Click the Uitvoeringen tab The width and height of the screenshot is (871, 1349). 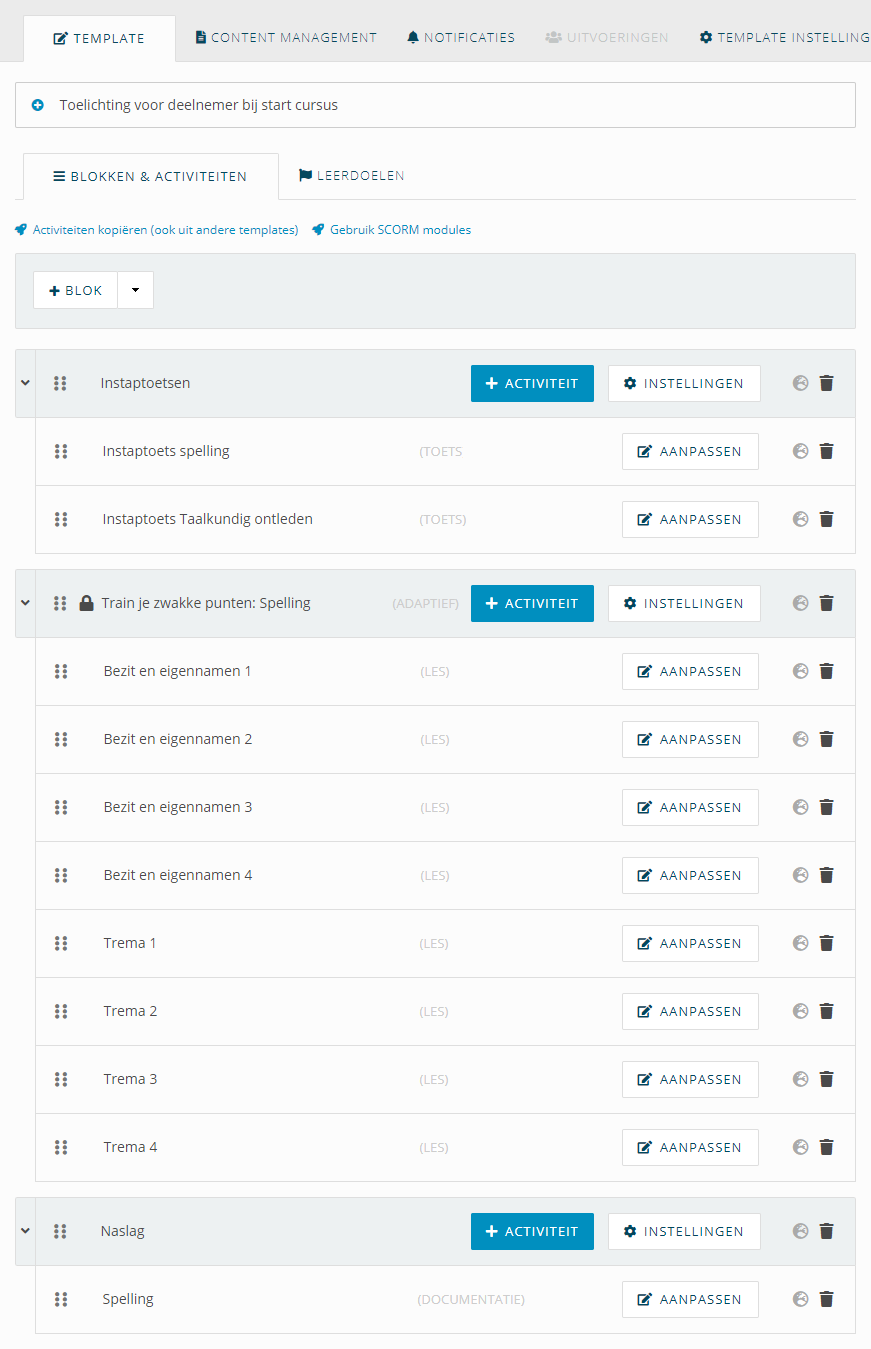pos(607,38)
